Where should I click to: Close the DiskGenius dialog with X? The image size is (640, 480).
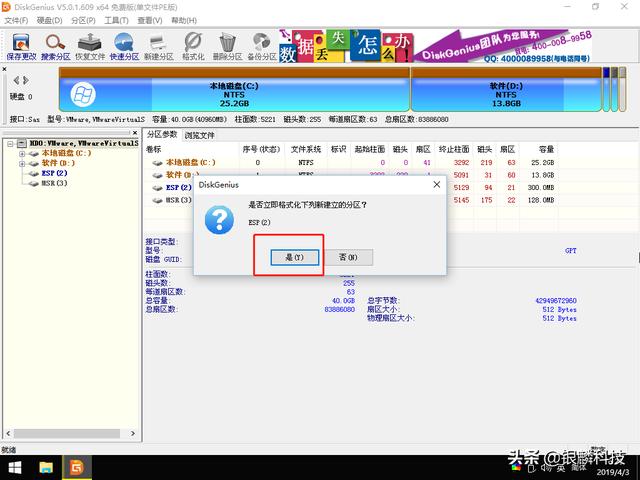[x=437, y=184]
